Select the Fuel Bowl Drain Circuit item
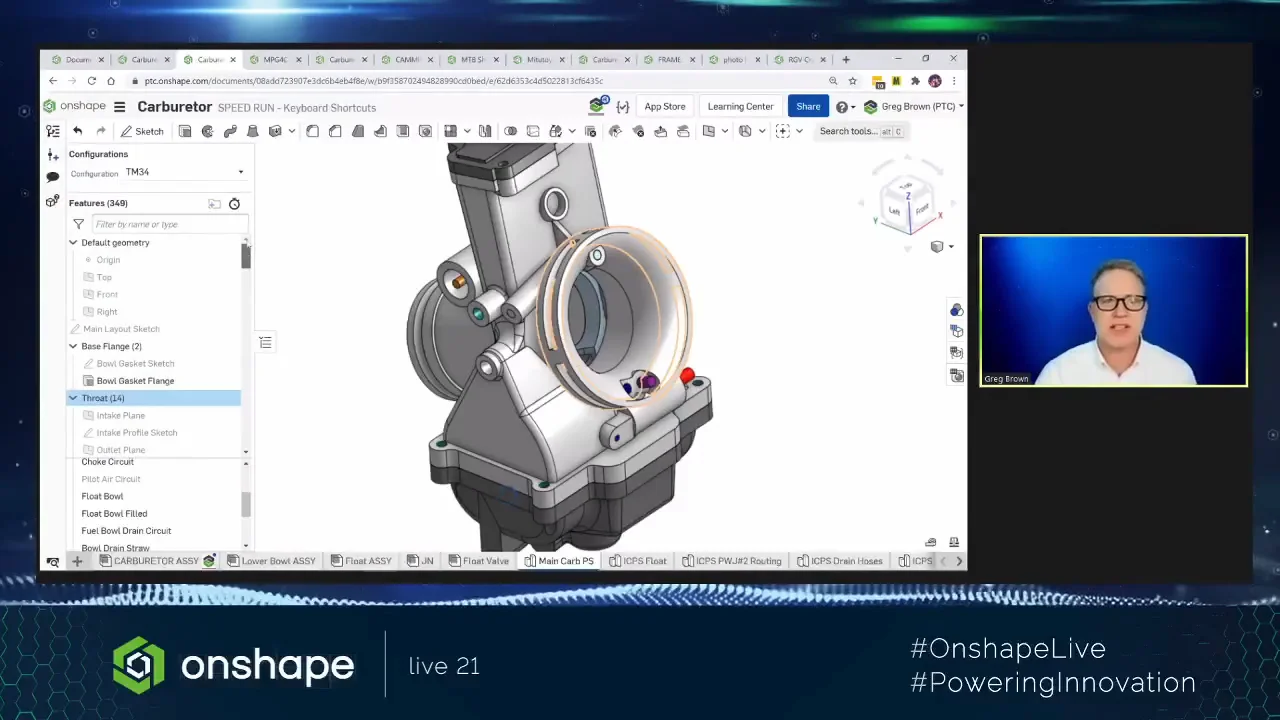1280x720 pixels. 126,531
